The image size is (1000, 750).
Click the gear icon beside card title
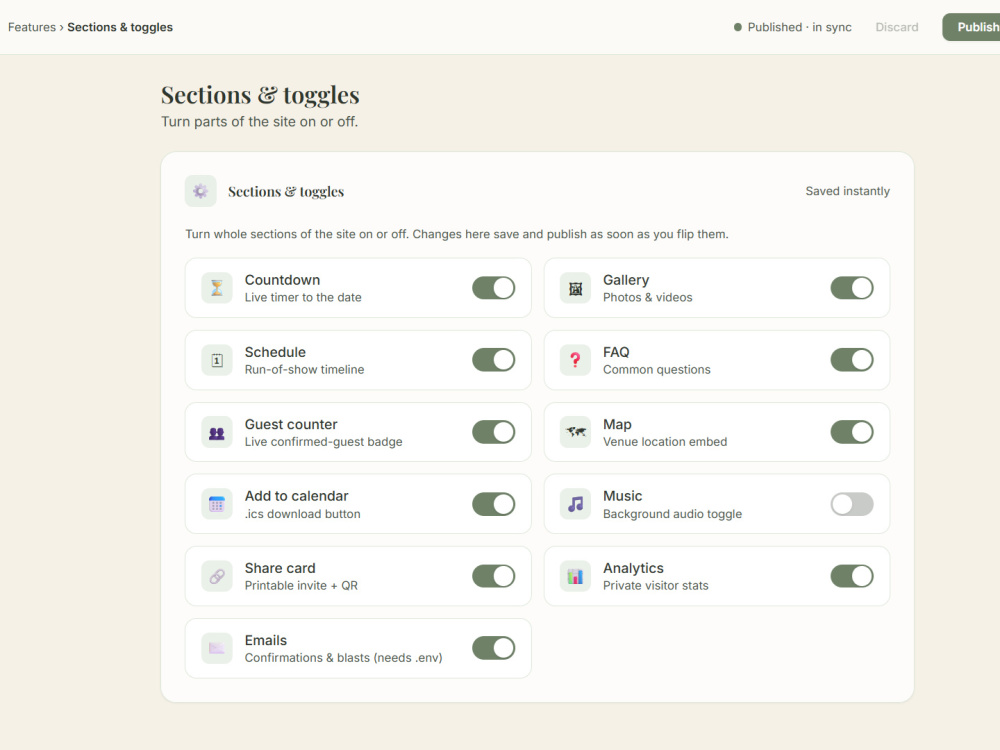pyautogui.click(x=201, y=191)
